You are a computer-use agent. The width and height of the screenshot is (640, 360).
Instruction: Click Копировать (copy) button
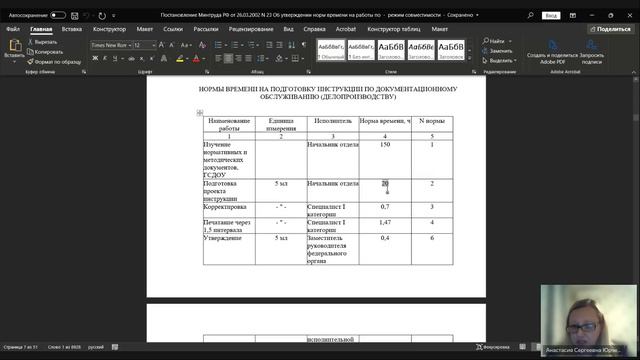[x=45, y=52]
